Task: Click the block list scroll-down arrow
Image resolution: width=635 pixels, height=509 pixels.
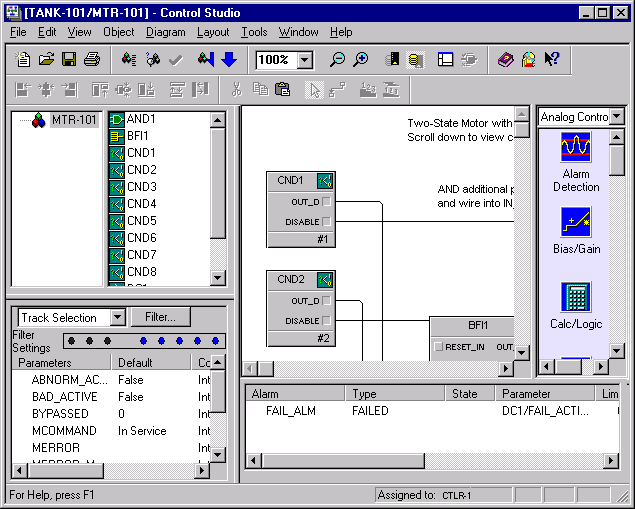Action: point(218,278)
